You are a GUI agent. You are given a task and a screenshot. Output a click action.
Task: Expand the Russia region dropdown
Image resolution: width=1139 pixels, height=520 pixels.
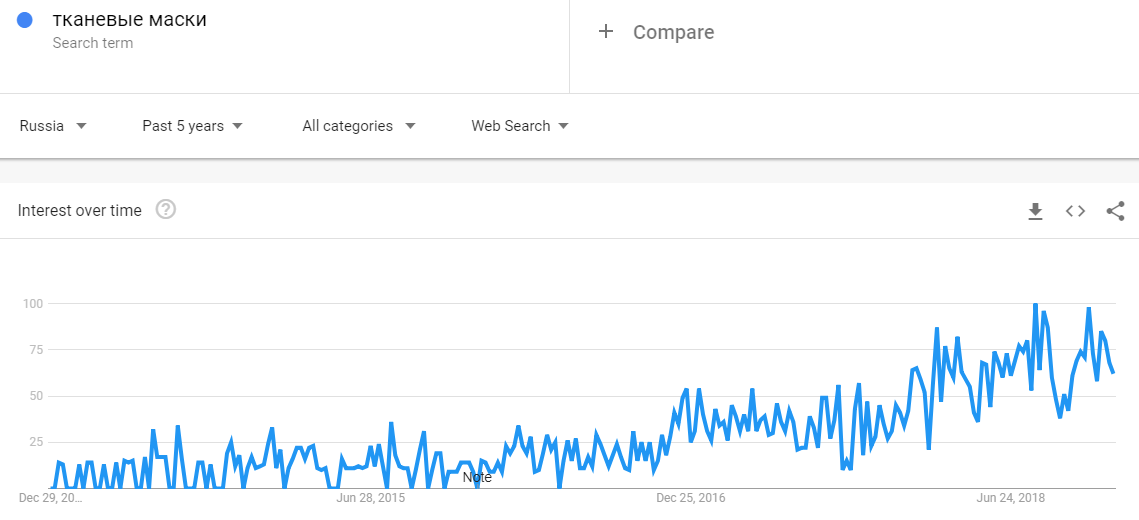coord(53,126)
